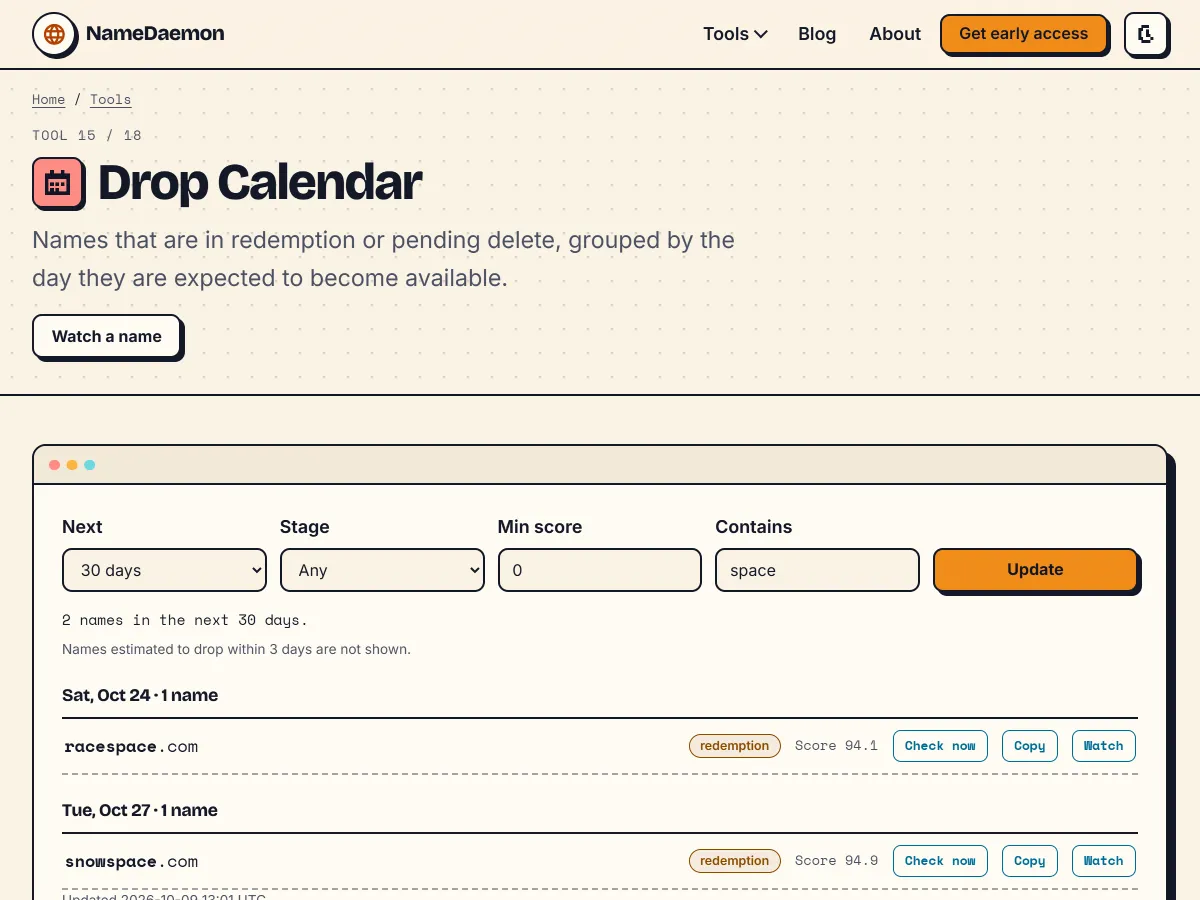Click the NameDaemon globe logo icon

pos(54,34)
